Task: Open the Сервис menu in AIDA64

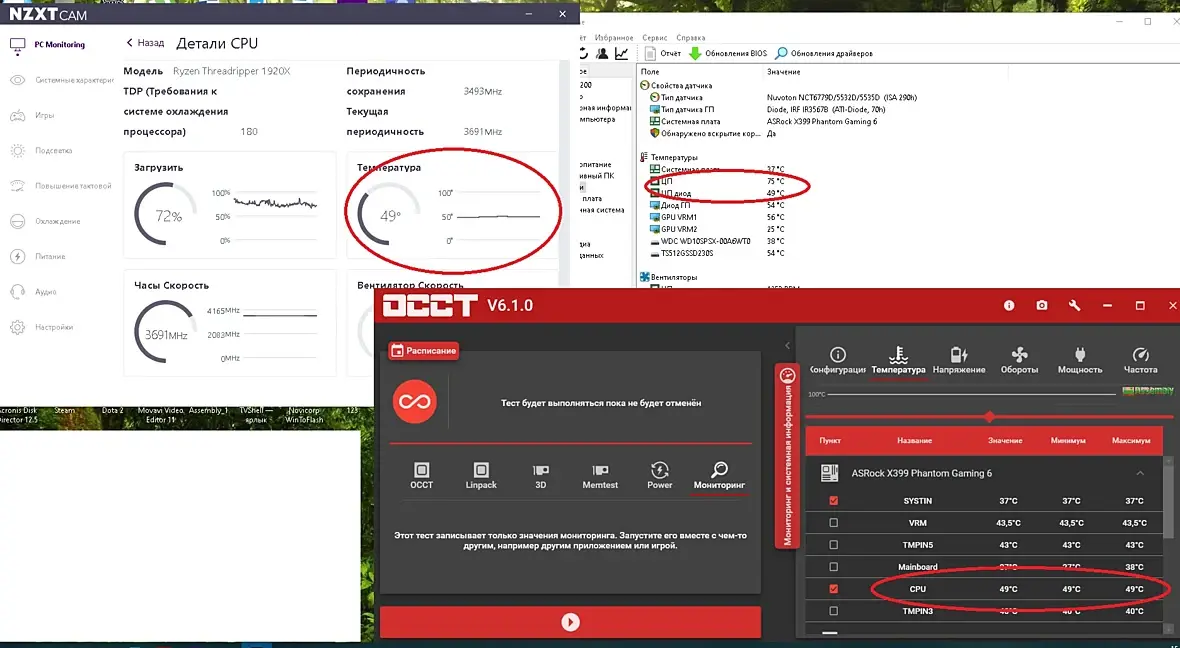Action: point(655,38)
